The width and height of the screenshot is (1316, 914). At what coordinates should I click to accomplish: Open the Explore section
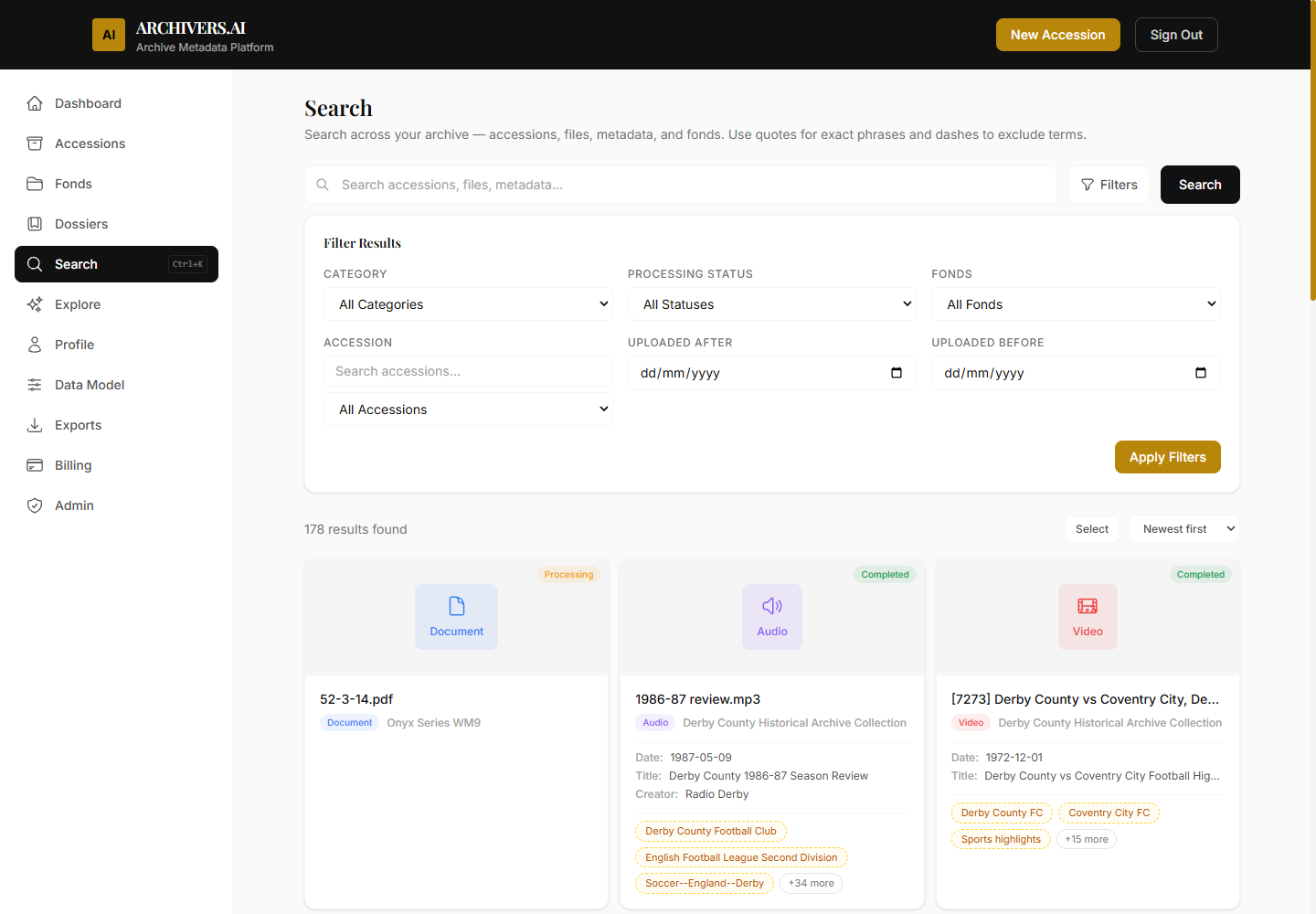pos(116,304)
